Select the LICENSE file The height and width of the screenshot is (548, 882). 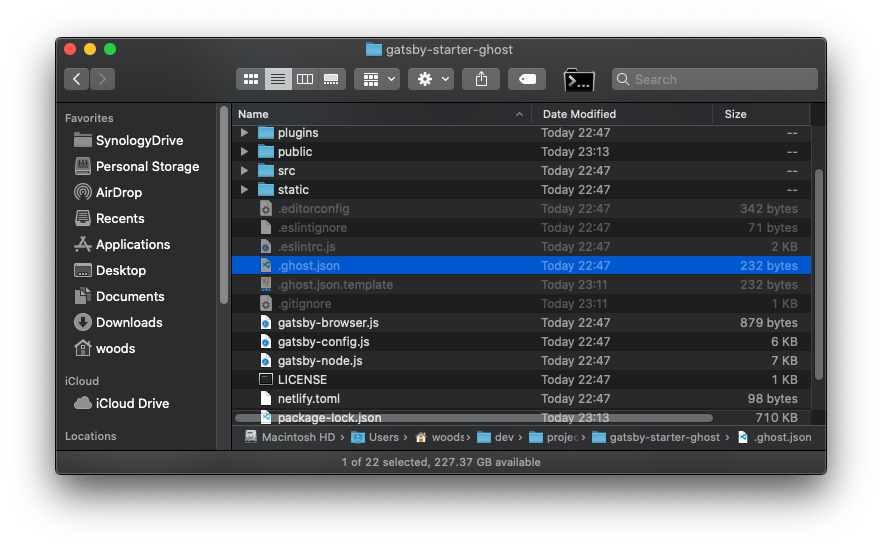(x=521, y=380)
